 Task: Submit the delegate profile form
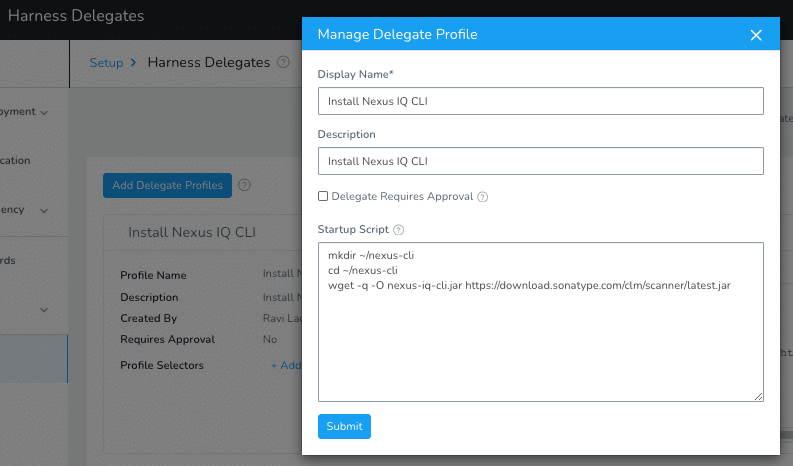(x=344, y=426)
